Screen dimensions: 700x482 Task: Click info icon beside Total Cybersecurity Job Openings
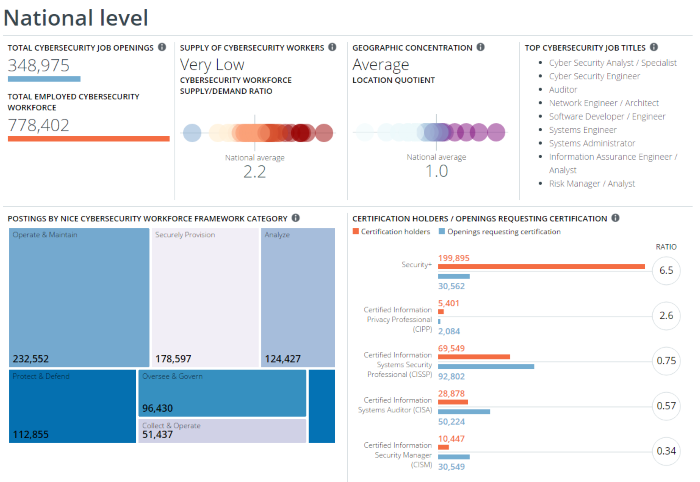coord(162,47)
